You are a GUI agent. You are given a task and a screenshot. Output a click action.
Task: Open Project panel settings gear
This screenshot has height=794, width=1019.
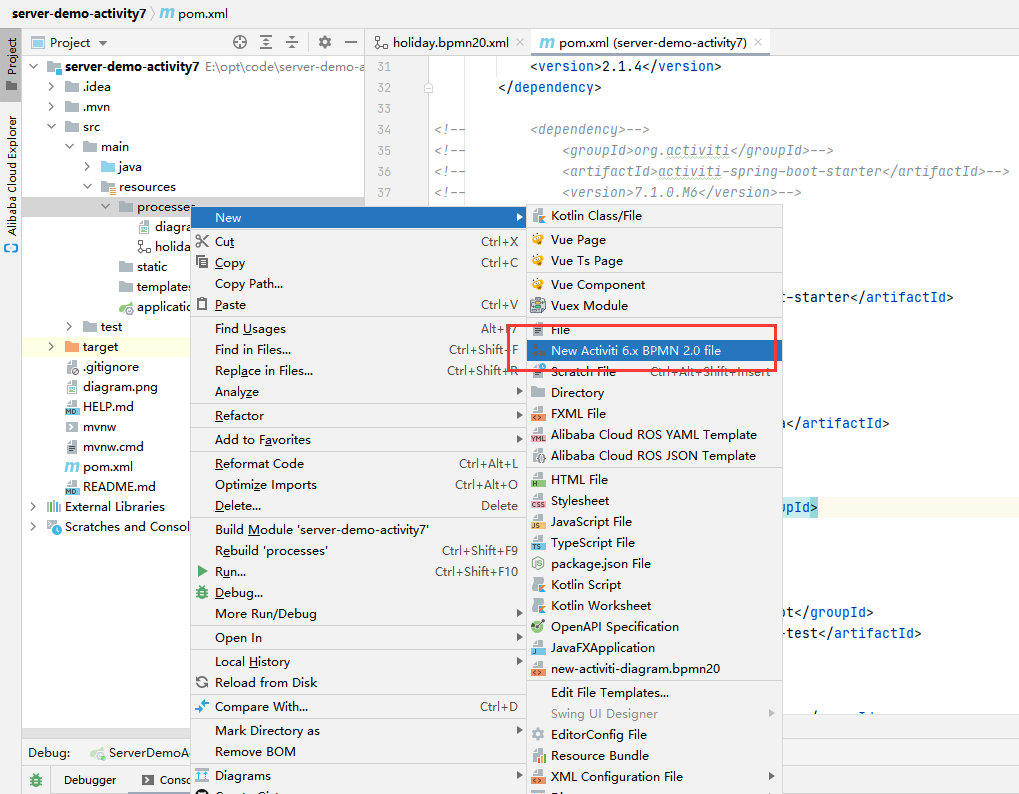click(325, 42)
